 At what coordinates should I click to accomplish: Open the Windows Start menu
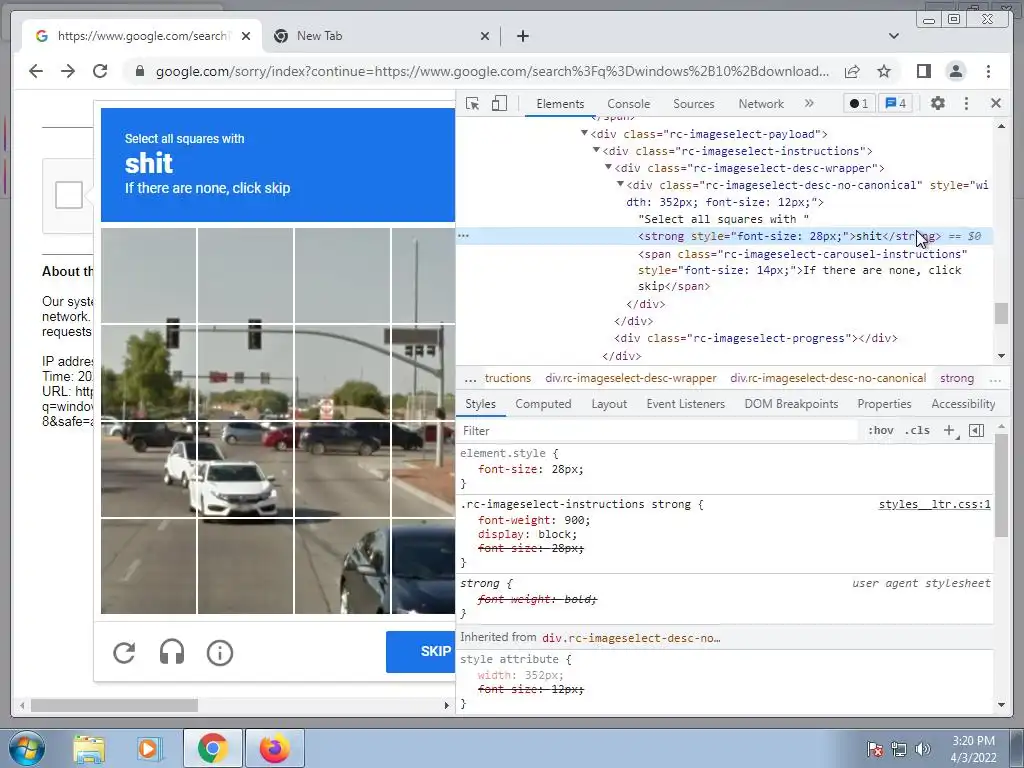pos(27,748)
